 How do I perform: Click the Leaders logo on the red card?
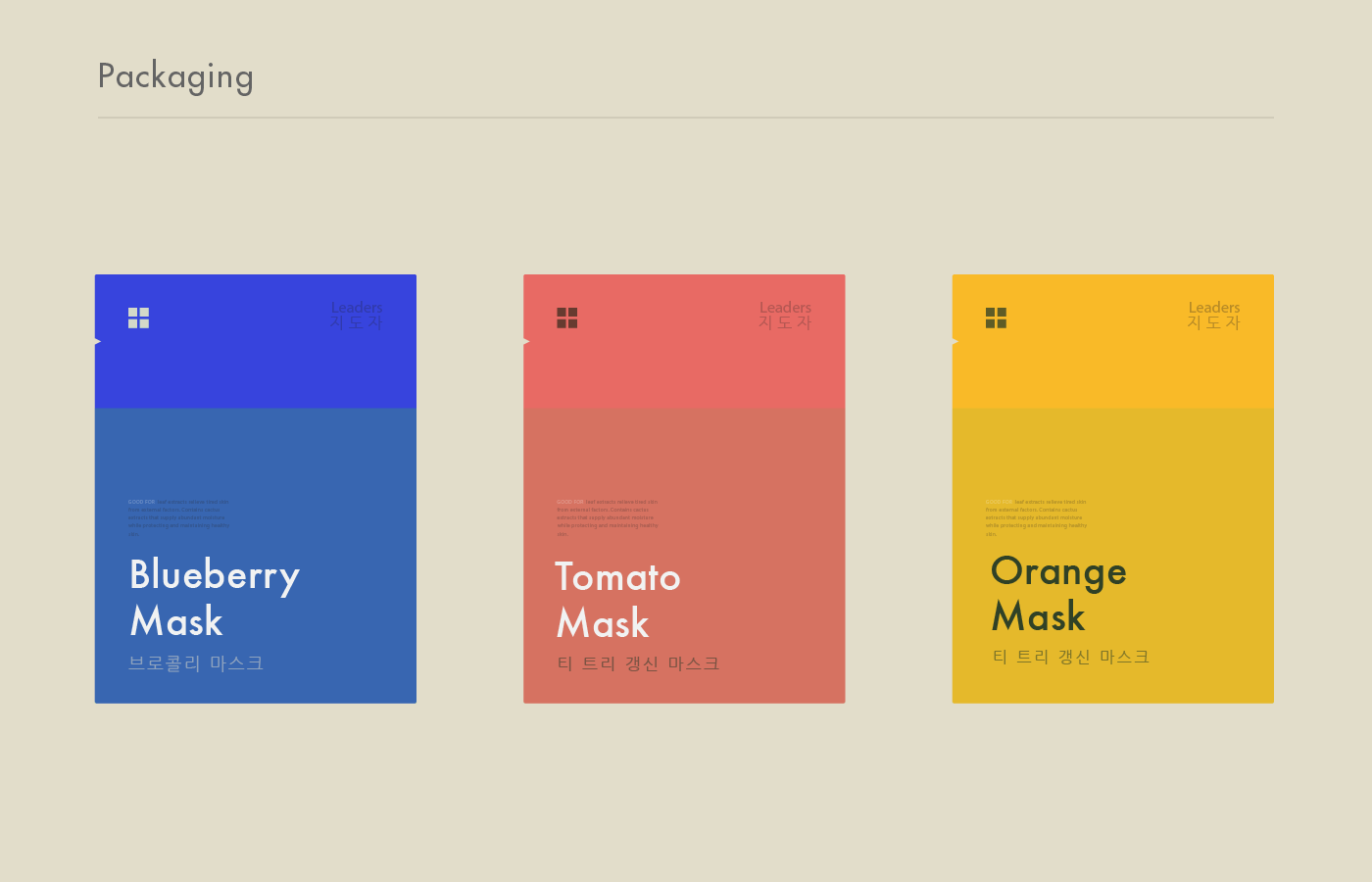(785, 316)
